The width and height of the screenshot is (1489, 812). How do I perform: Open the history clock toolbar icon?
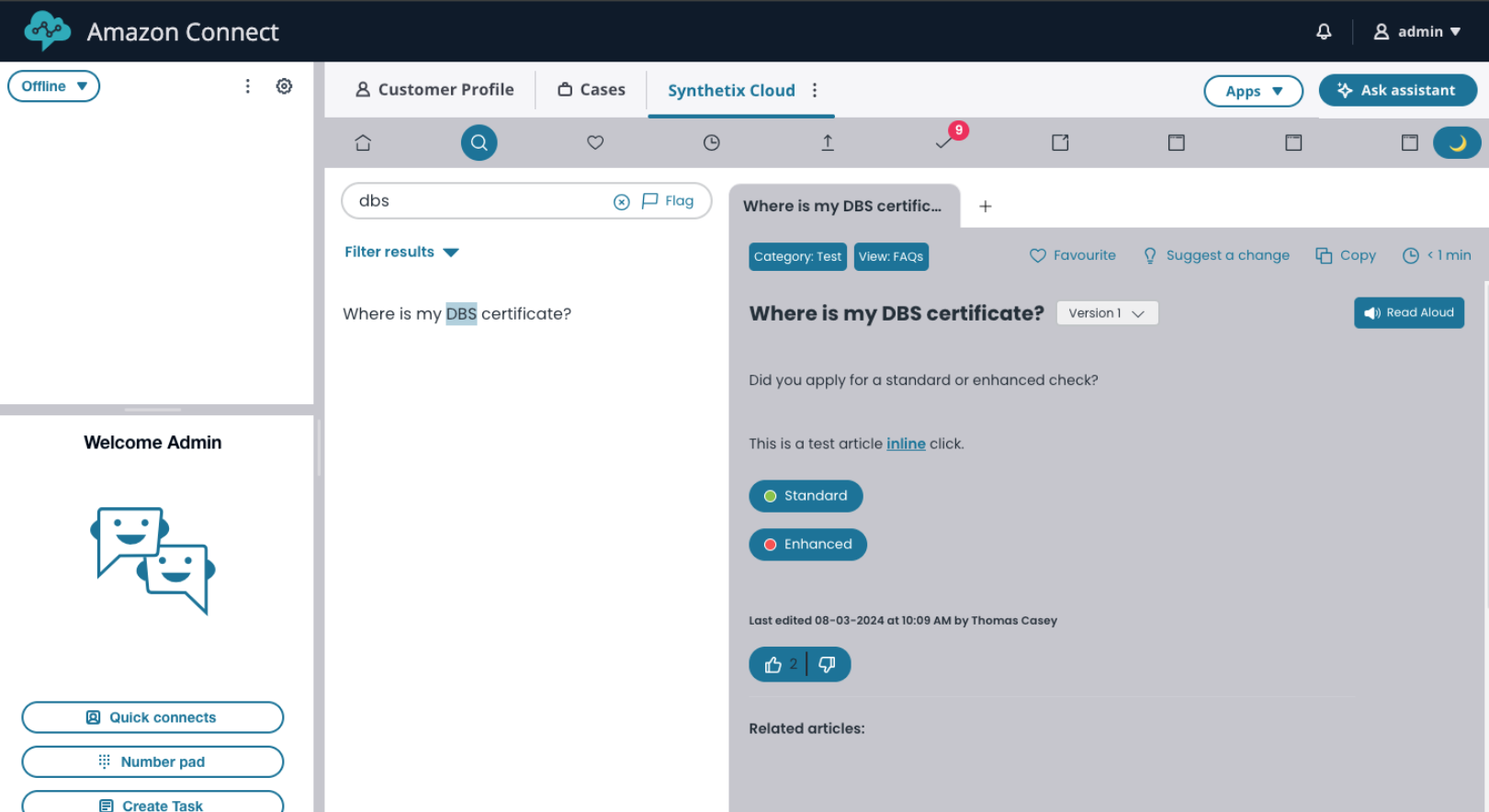point(711,142)
